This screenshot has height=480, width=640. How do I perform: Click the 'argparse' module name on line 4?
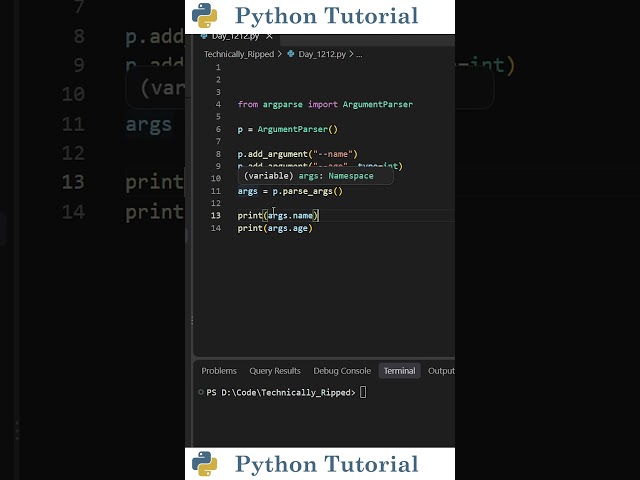coord(282,104)
